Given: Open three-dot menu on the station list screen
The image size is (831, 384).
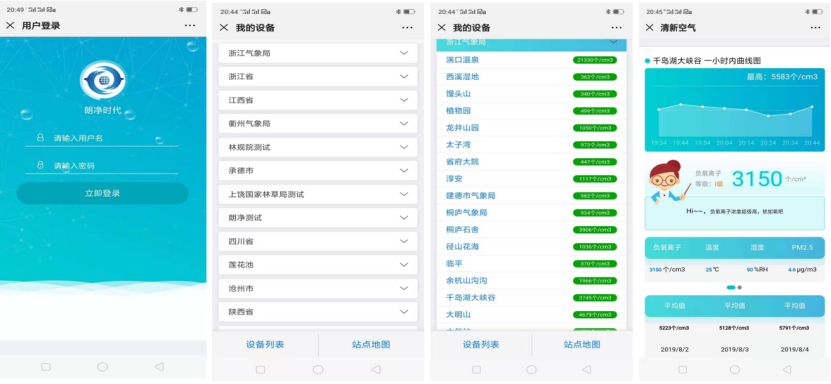Looking at the screenshot, I should [616, 28].
